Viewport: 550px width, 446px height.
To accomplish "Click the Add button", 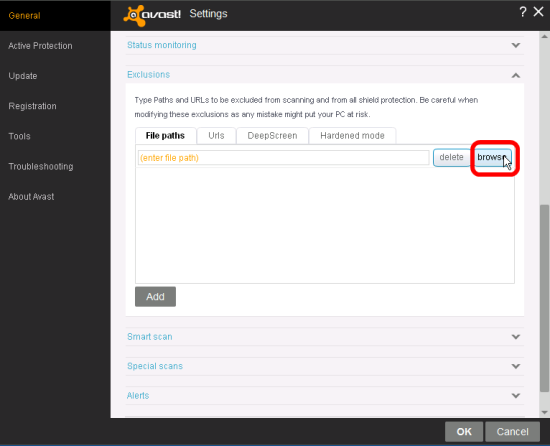I will coord(155,297).
